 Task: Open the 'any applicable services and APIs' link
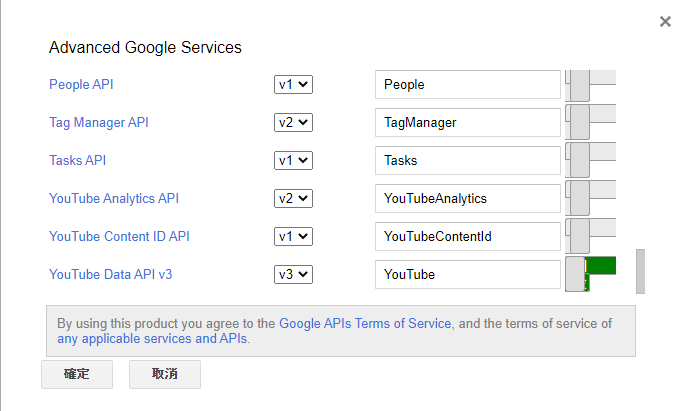(x=152, y=339)
